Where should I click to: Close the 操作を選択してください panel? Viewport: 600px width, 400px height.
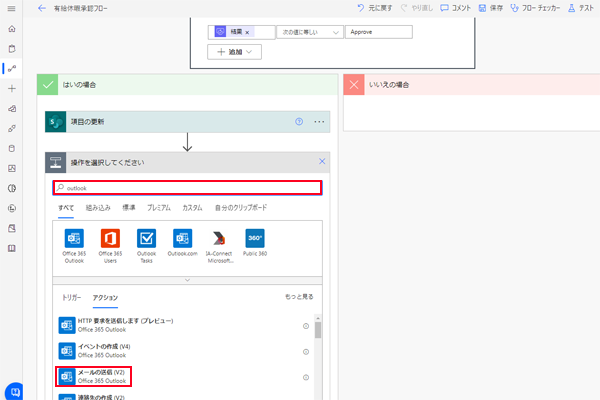coord(322,162)
